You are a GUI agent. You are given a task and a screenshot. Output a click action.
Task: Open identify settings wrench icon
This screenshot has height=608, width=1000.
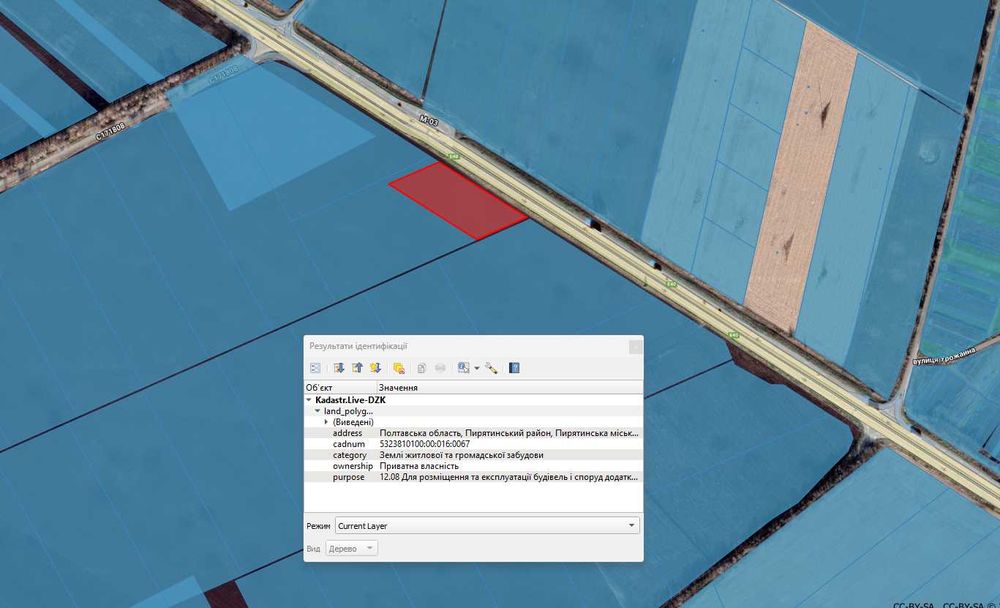[491, 368]
